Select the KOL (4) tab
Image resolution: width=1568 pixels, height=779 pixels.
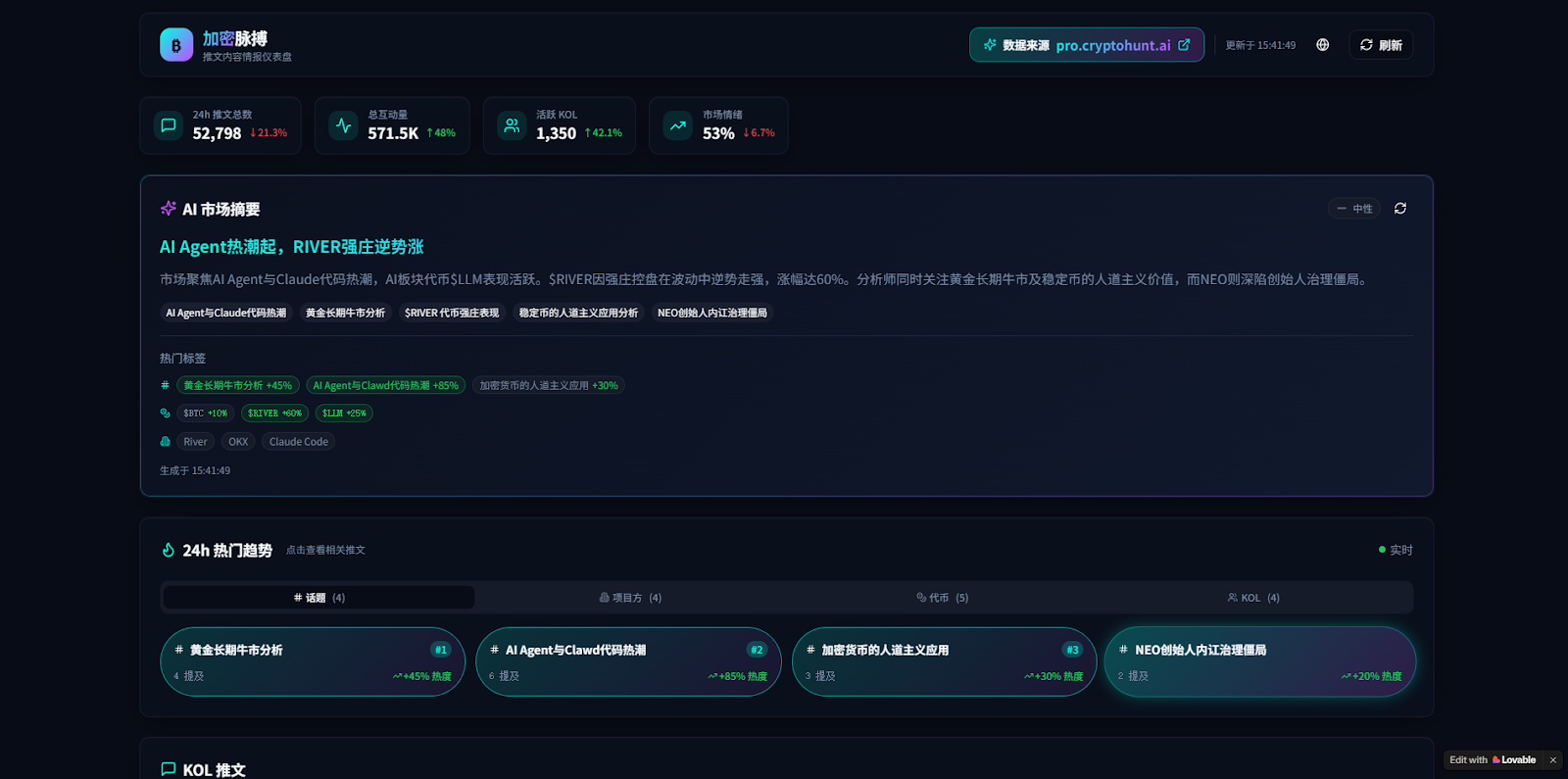pos(1253,598)
